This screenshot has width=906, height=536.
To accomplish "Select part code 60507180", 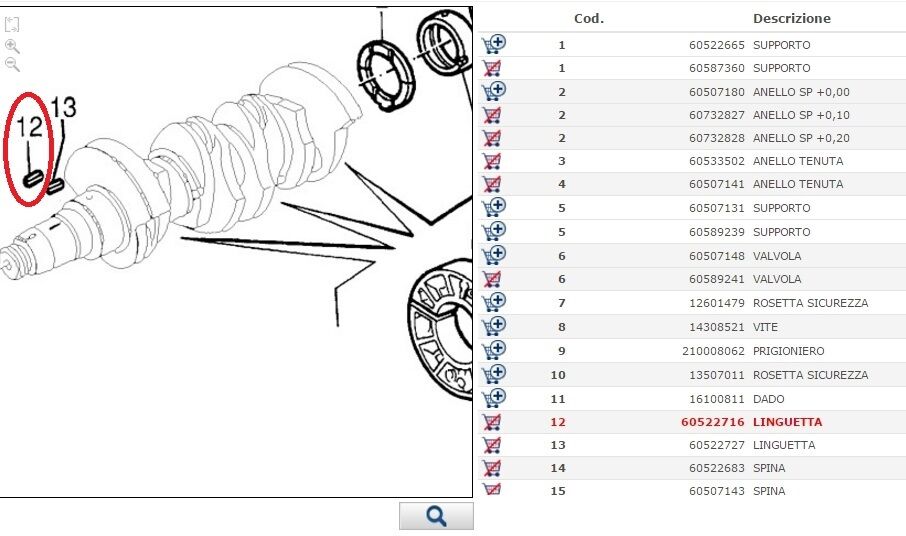I will 716,92.
